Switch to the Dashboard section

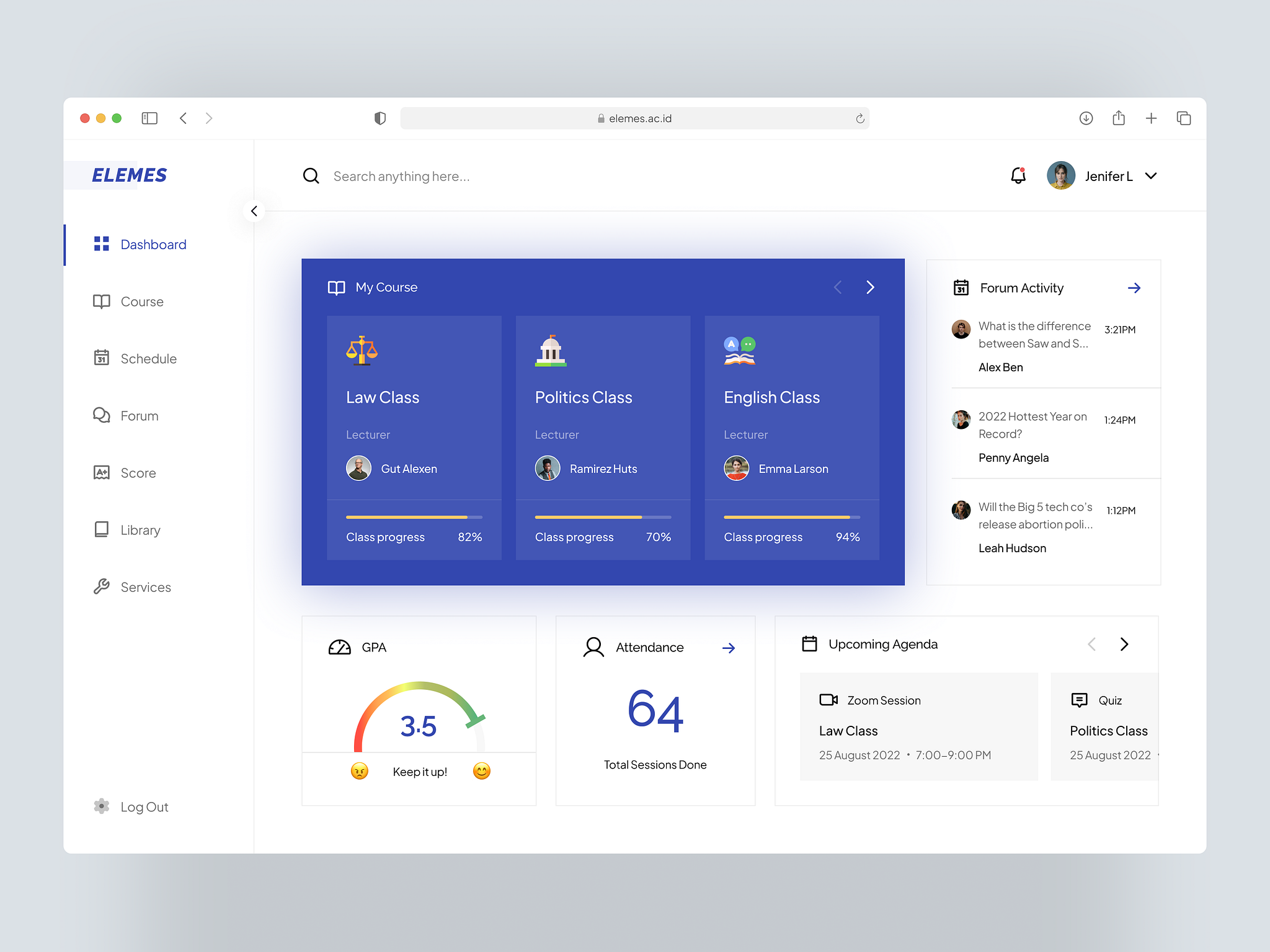[x=153, y=244]
